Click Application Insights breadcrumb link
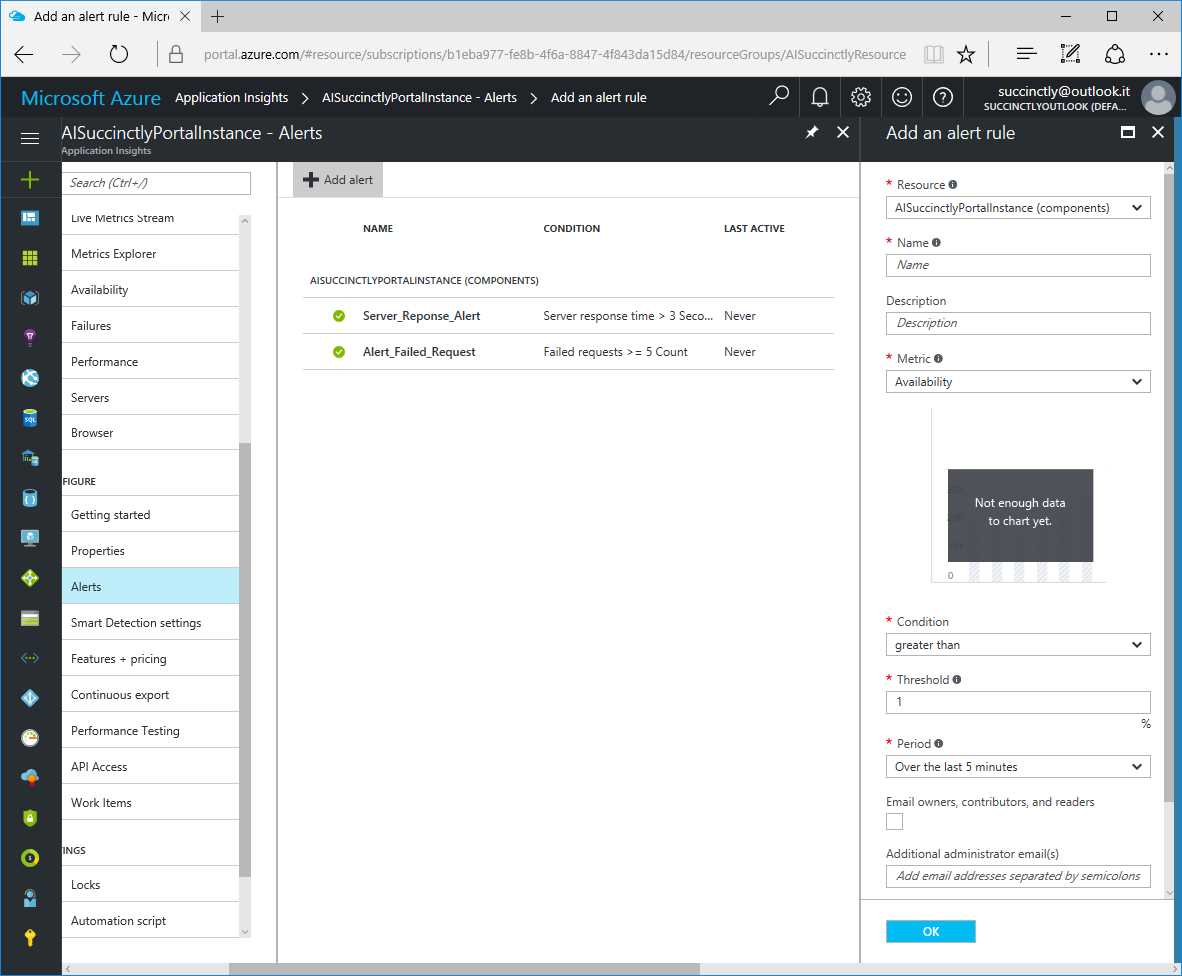Screen dimensions: 1182x976 point(231,97)
